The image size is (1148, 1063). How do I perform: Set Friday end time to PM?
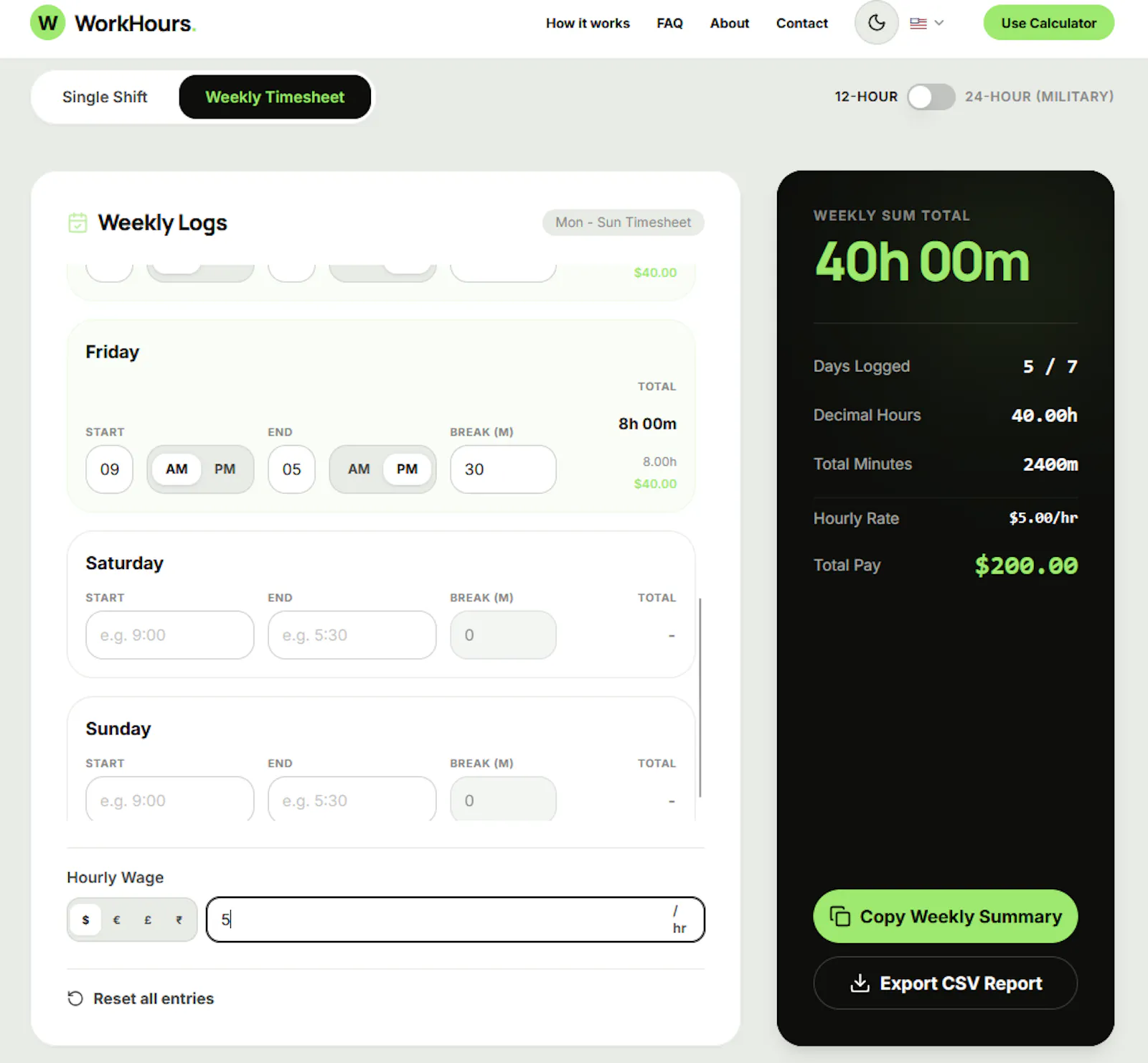point(407,469)
